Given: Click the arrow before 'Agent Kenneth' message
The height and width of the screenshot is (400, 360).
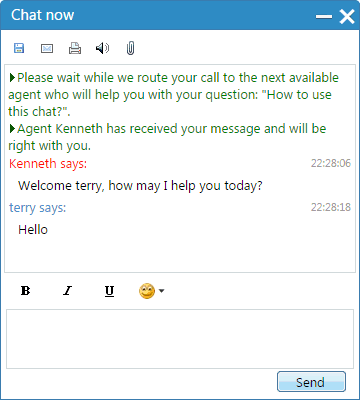Looking at the screenshot, I should pos(12,129).
